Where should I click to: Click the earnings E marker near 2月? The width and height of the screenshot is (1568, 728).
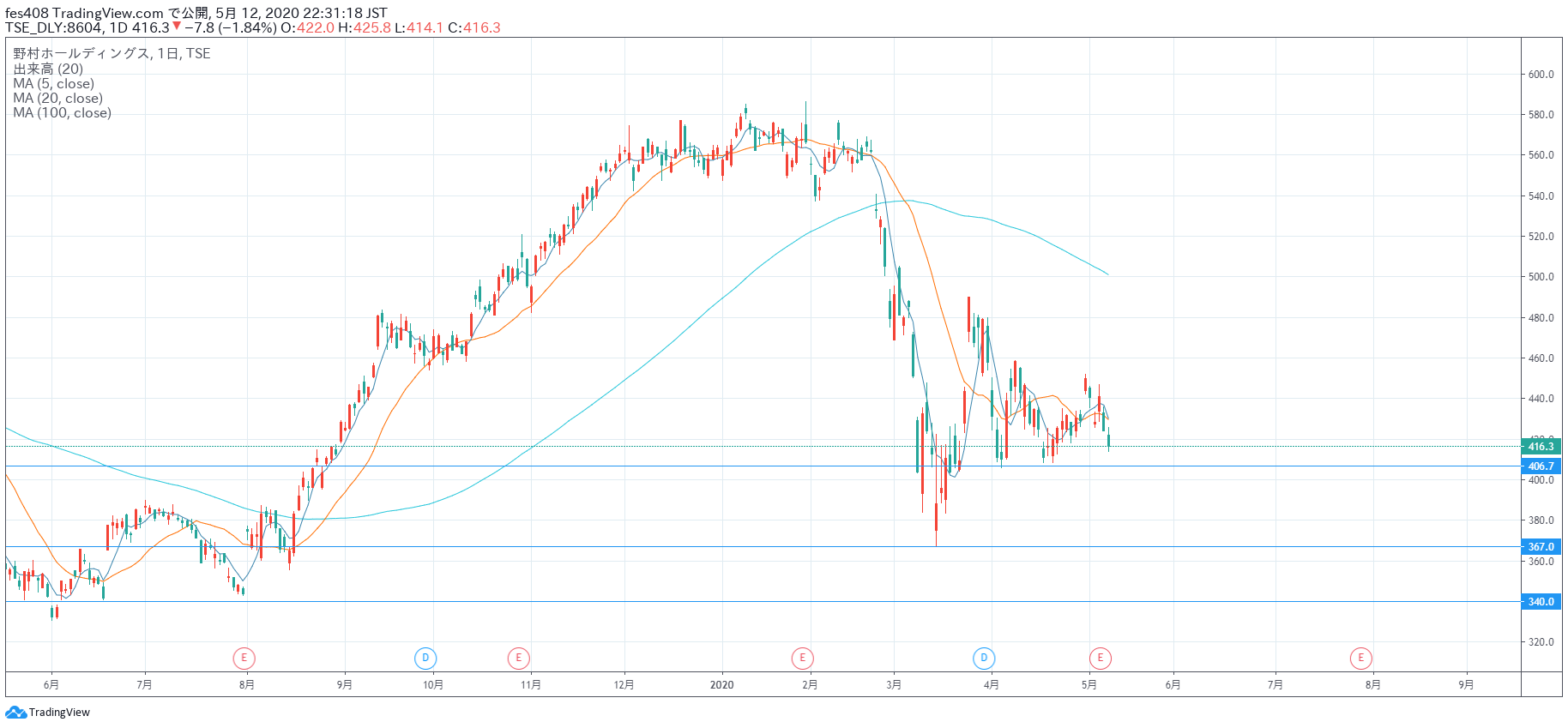[x=802, y=659]
